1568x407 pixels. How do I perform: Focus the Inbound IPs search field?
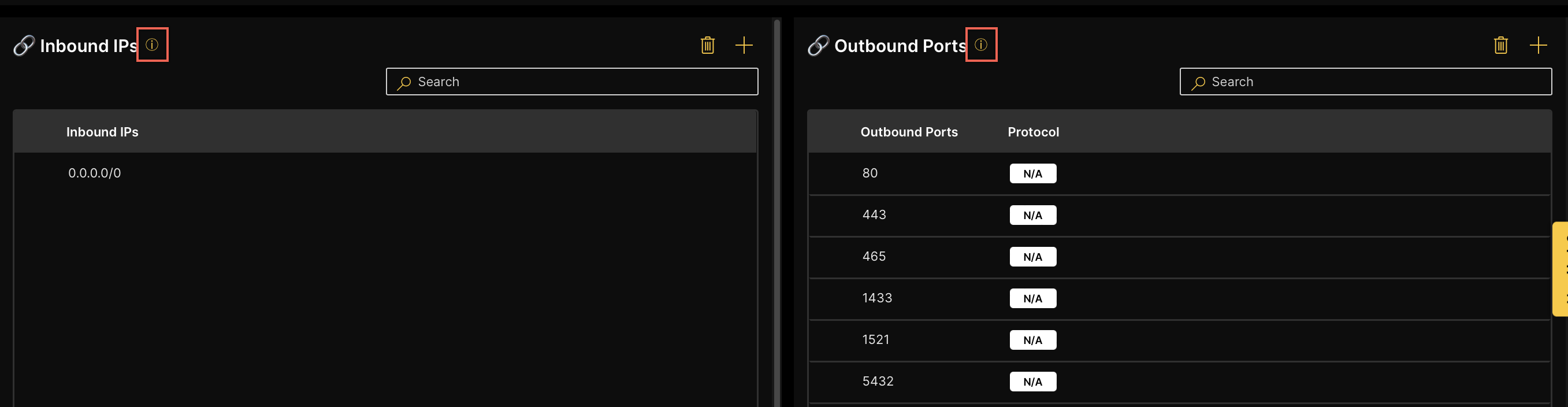pyautogui.click(x=572, y=82)
